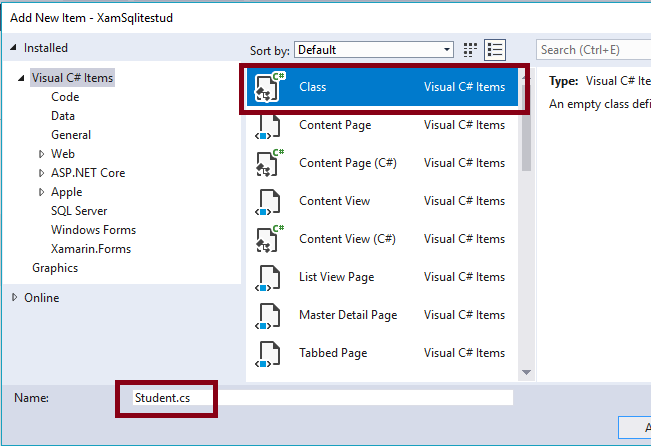Screen dimensions: 651x446
Task: Expand the Apple category node
Action: coord(41,192)
